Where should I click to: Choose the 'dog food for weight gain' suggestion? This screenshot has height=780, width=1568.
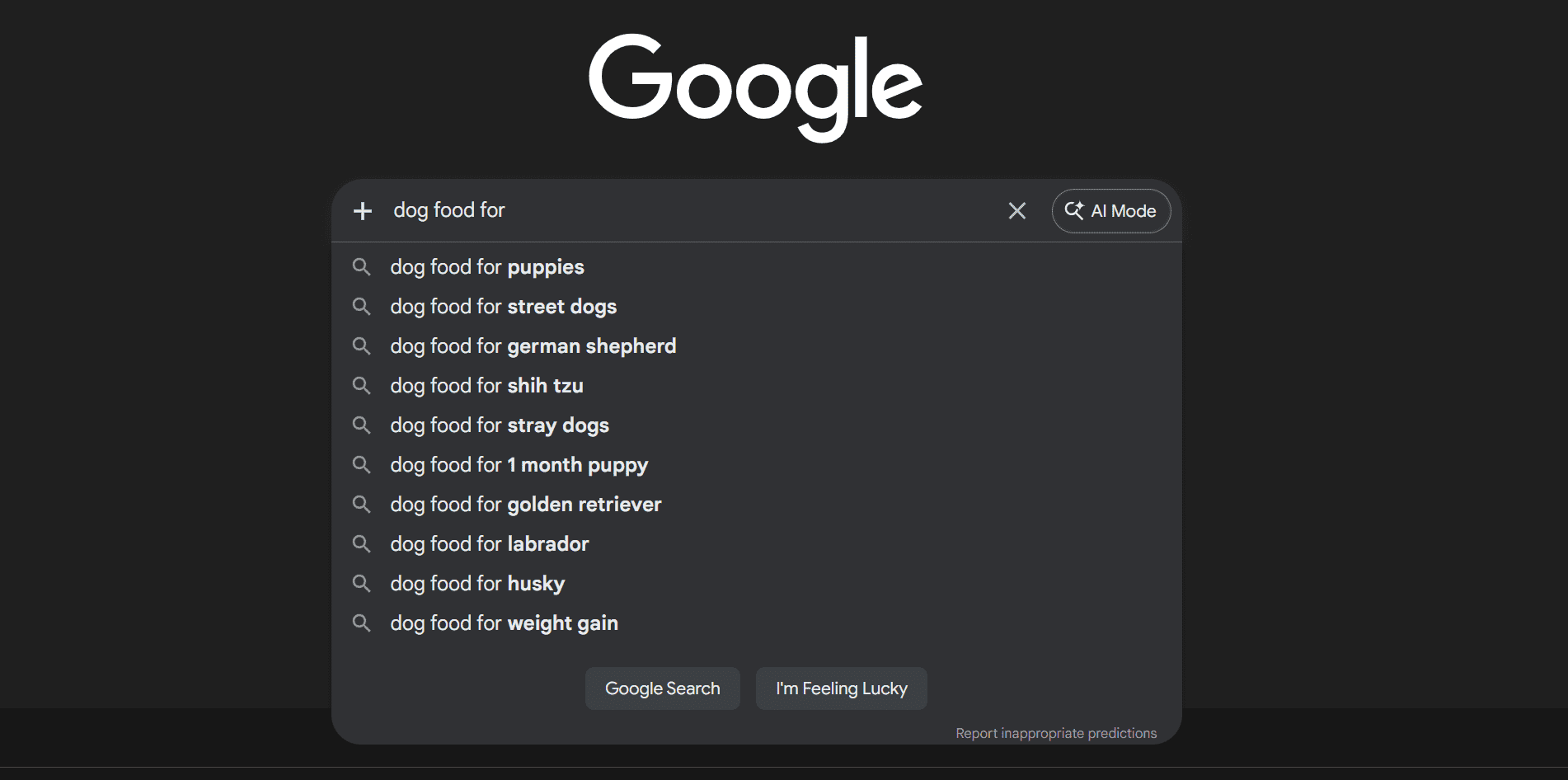504,623
